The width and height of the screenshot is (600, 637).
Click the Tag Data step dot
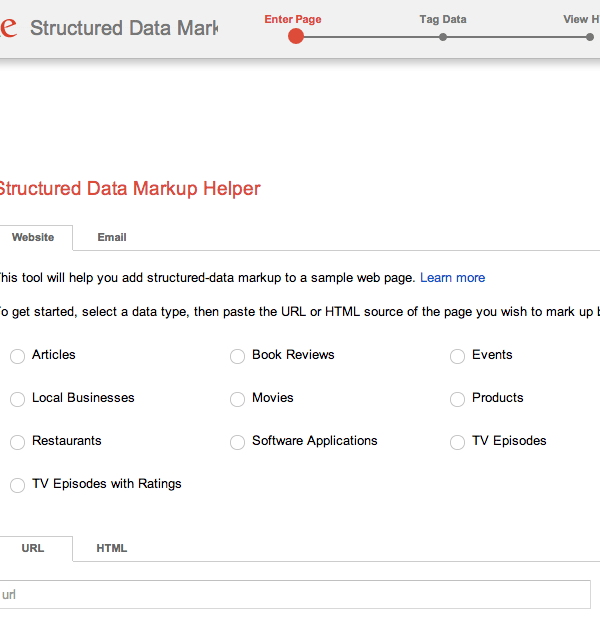(x=443, y=37)
